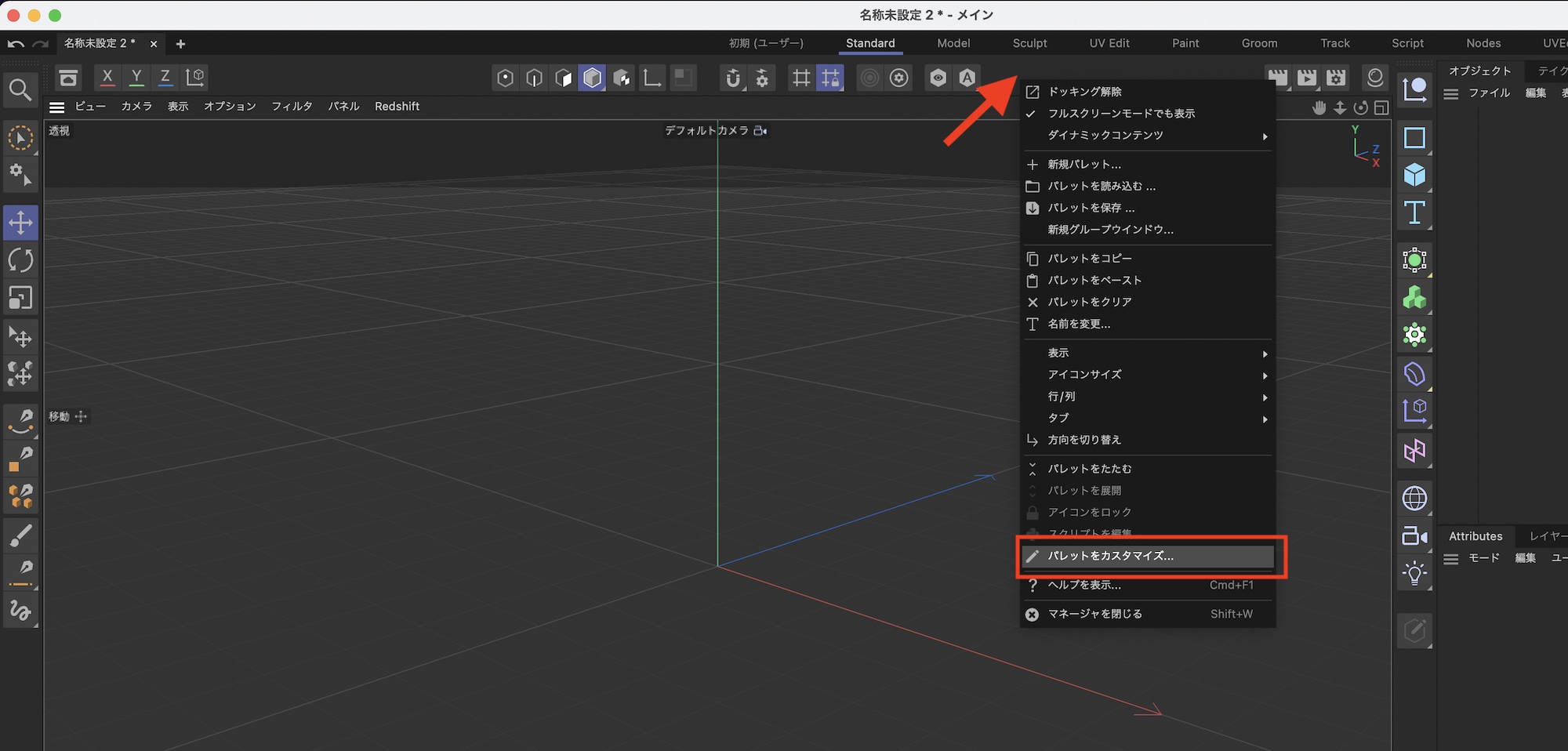
Task: Expand the ダイナミックコンテンツ submenu
Action: tap(1105, 136)
